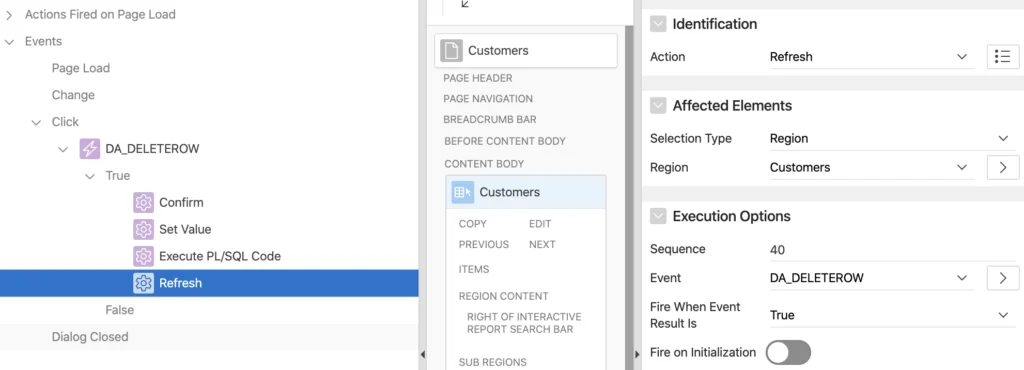Click the ITEMS slot label
Image resolution: width=1024 pixels, height=370 pixels.
[x=474, y=270]
